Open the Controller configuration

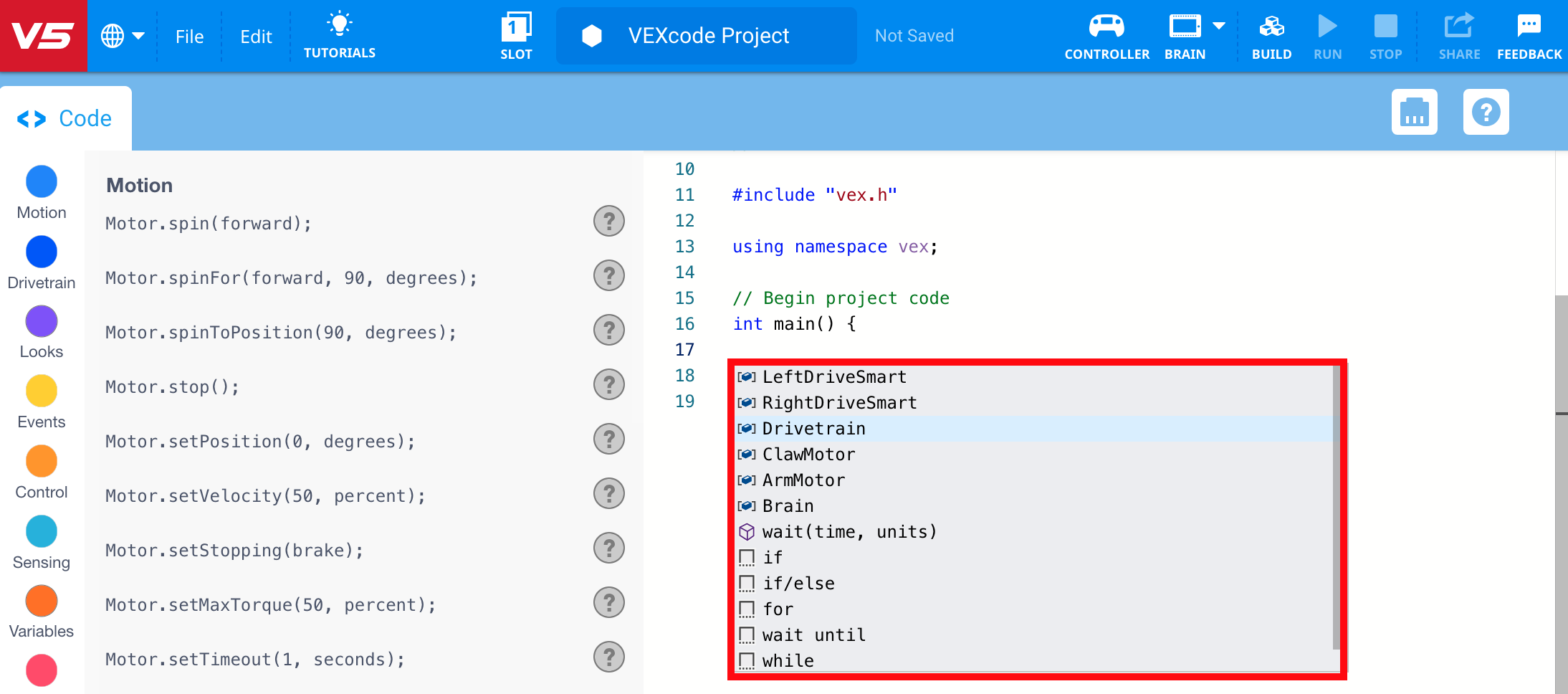tap(1106, 34)
